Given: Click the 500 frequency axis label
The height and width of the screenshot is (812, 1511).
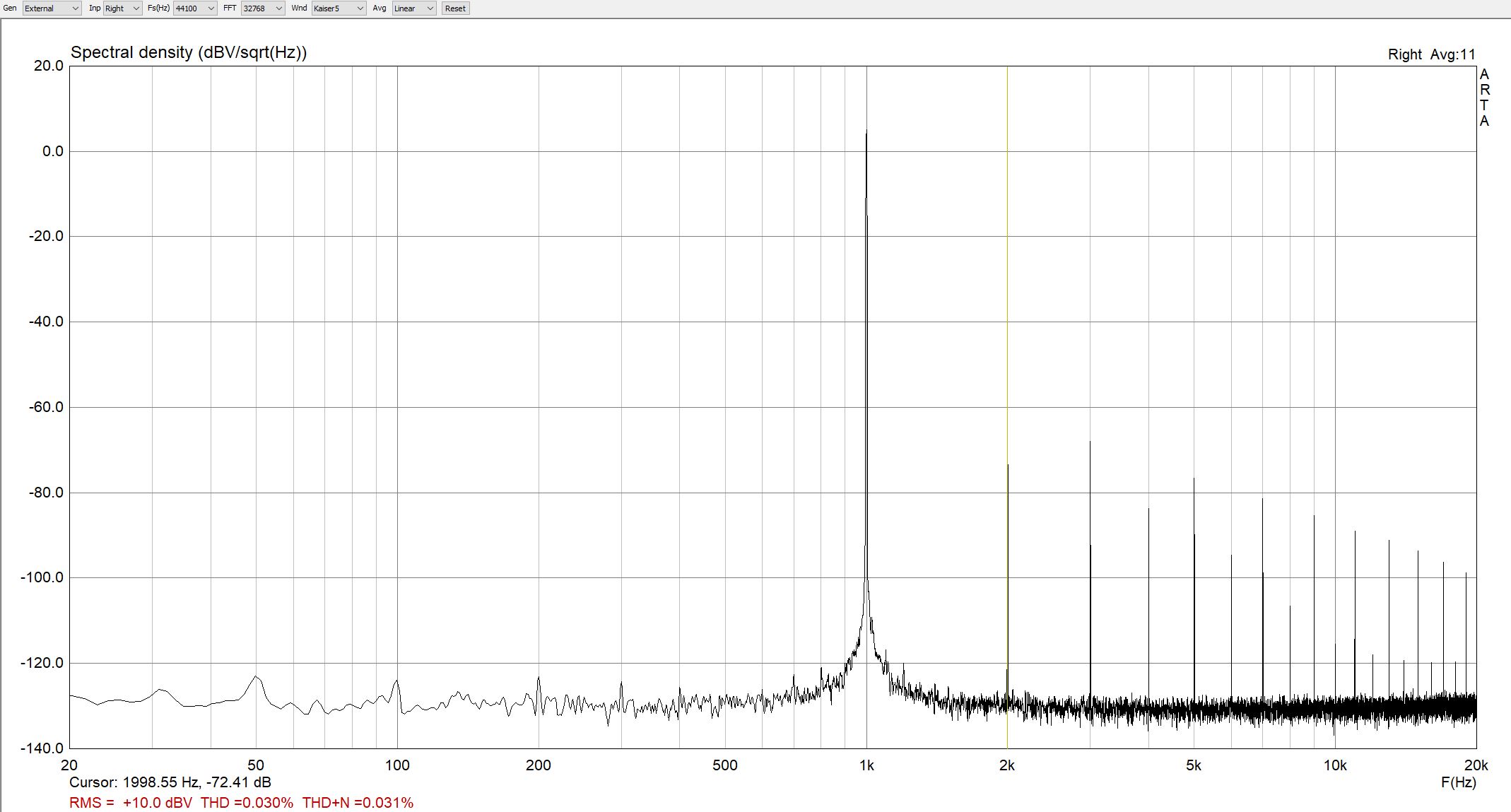Looking at the screenshot, I should tap(725, 765).
